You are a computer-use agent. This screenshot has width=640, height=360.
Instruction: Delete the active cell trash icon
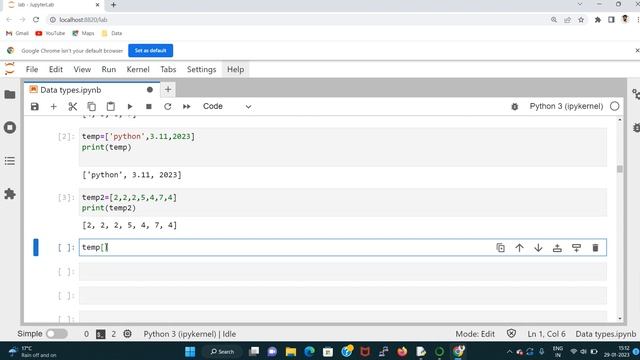595,248
